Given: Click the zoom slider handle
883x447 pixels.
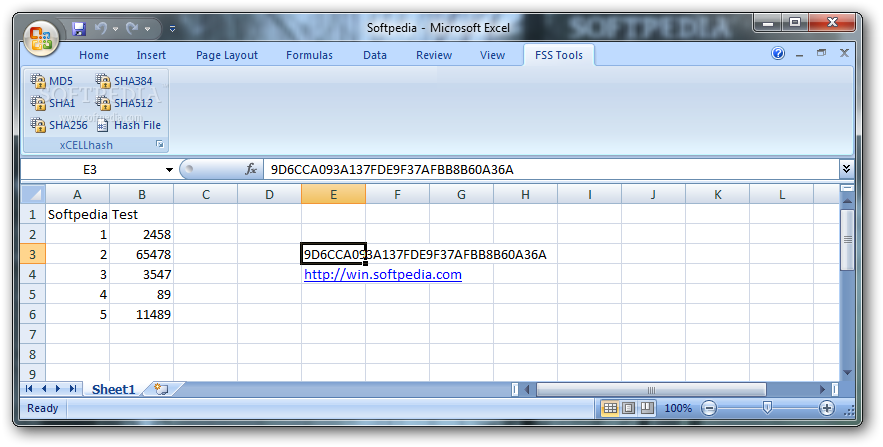Looking at the screenshot, I should (767, 408).
